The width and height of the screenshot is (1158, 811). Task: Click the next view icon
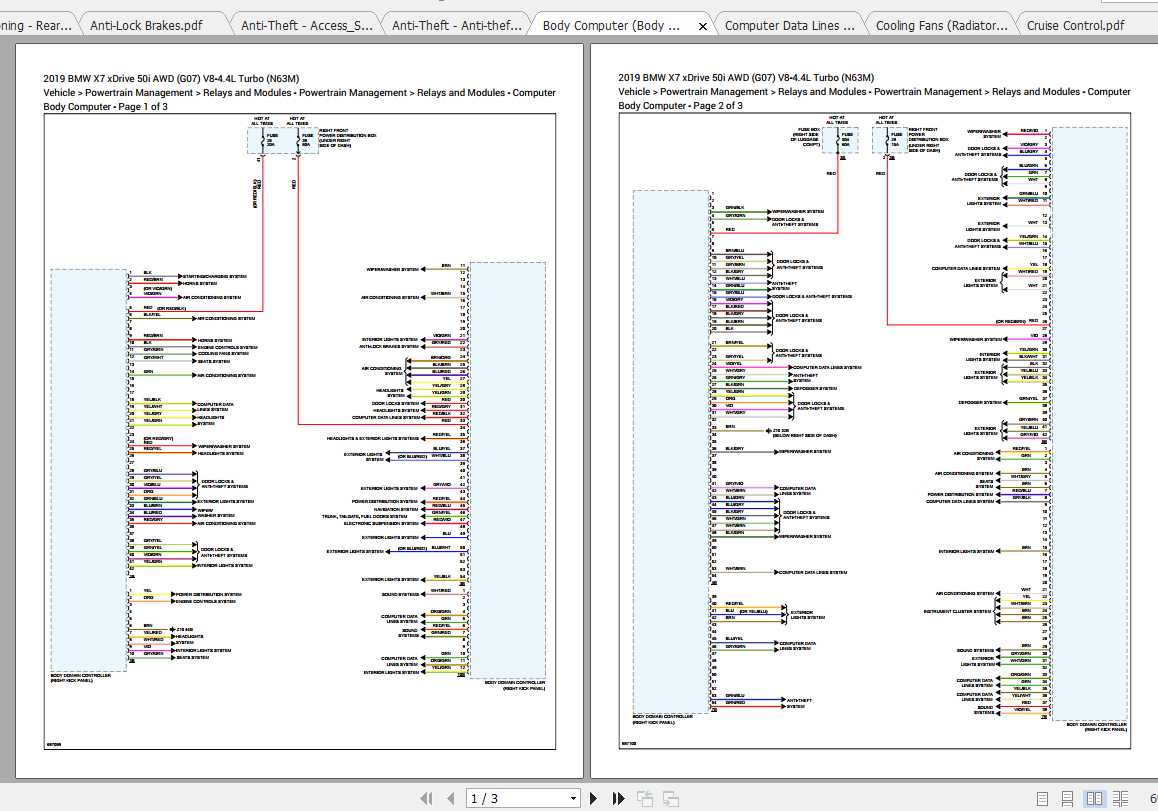[670, 798]
